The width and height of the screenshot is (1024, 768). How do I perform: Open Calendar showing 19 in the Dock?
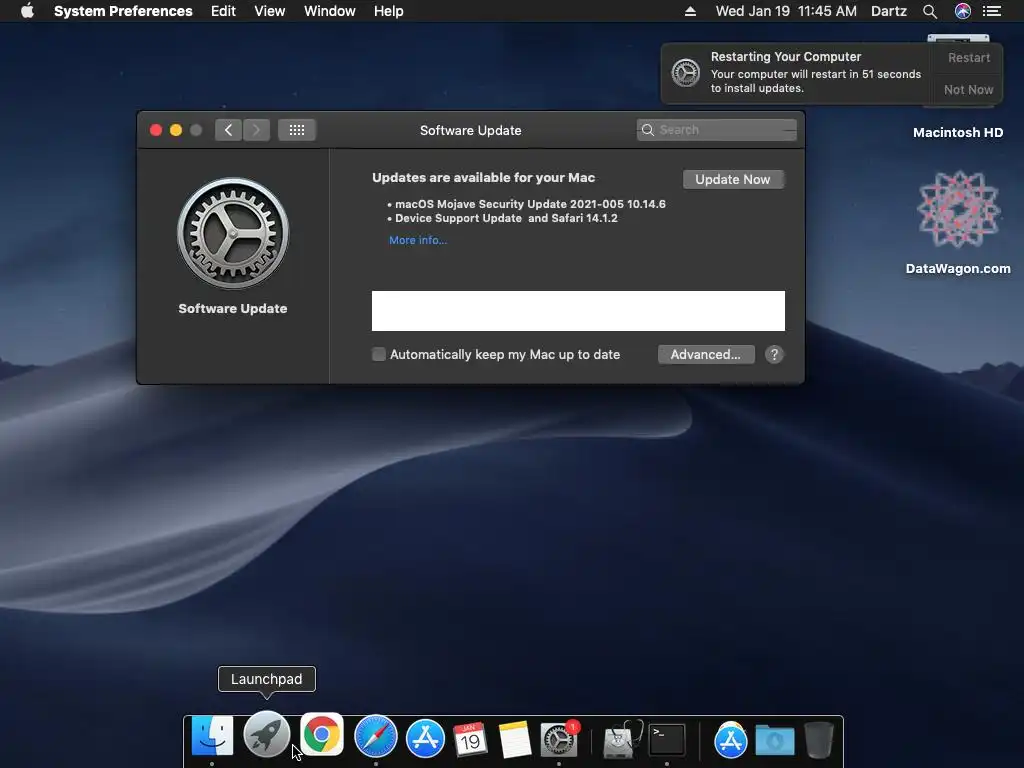(x=470, y=739)
